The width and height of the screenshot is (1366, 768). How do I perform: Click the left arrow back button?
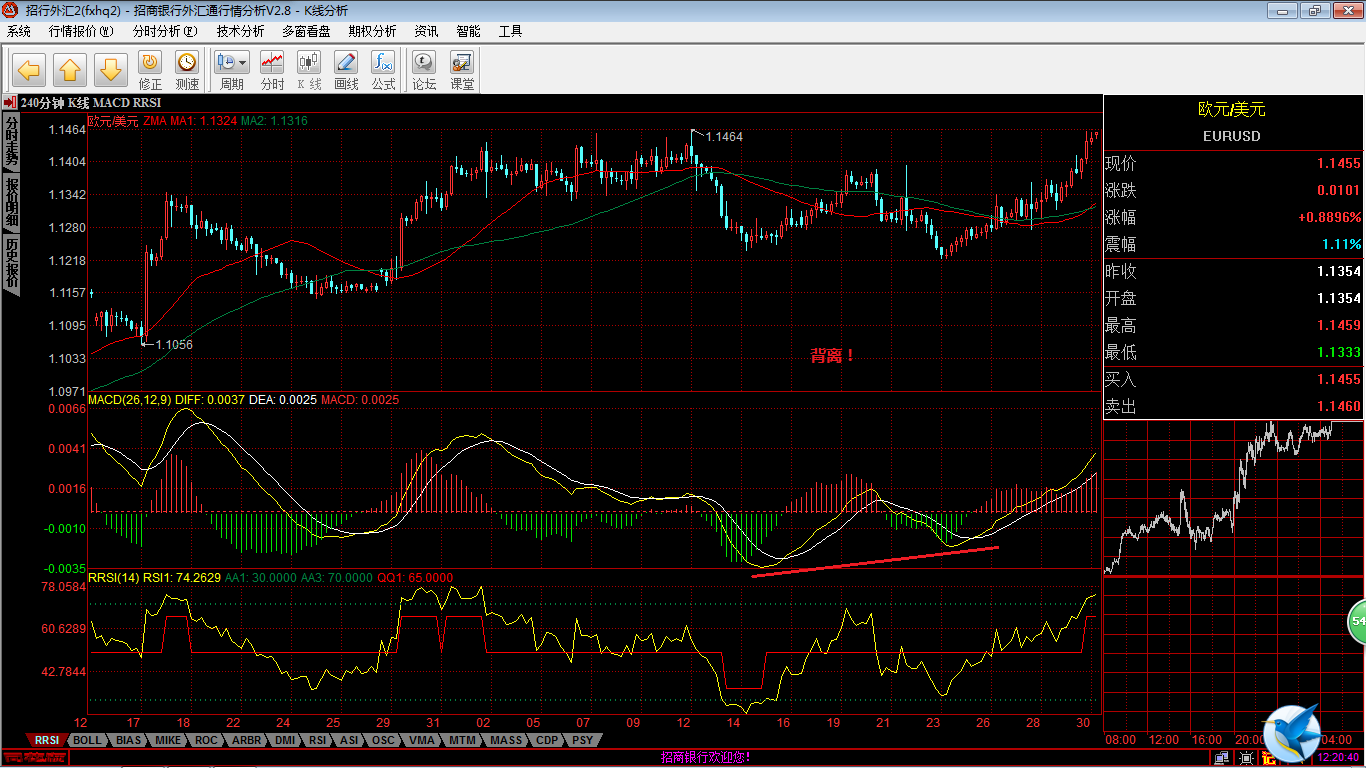(30, 70)
